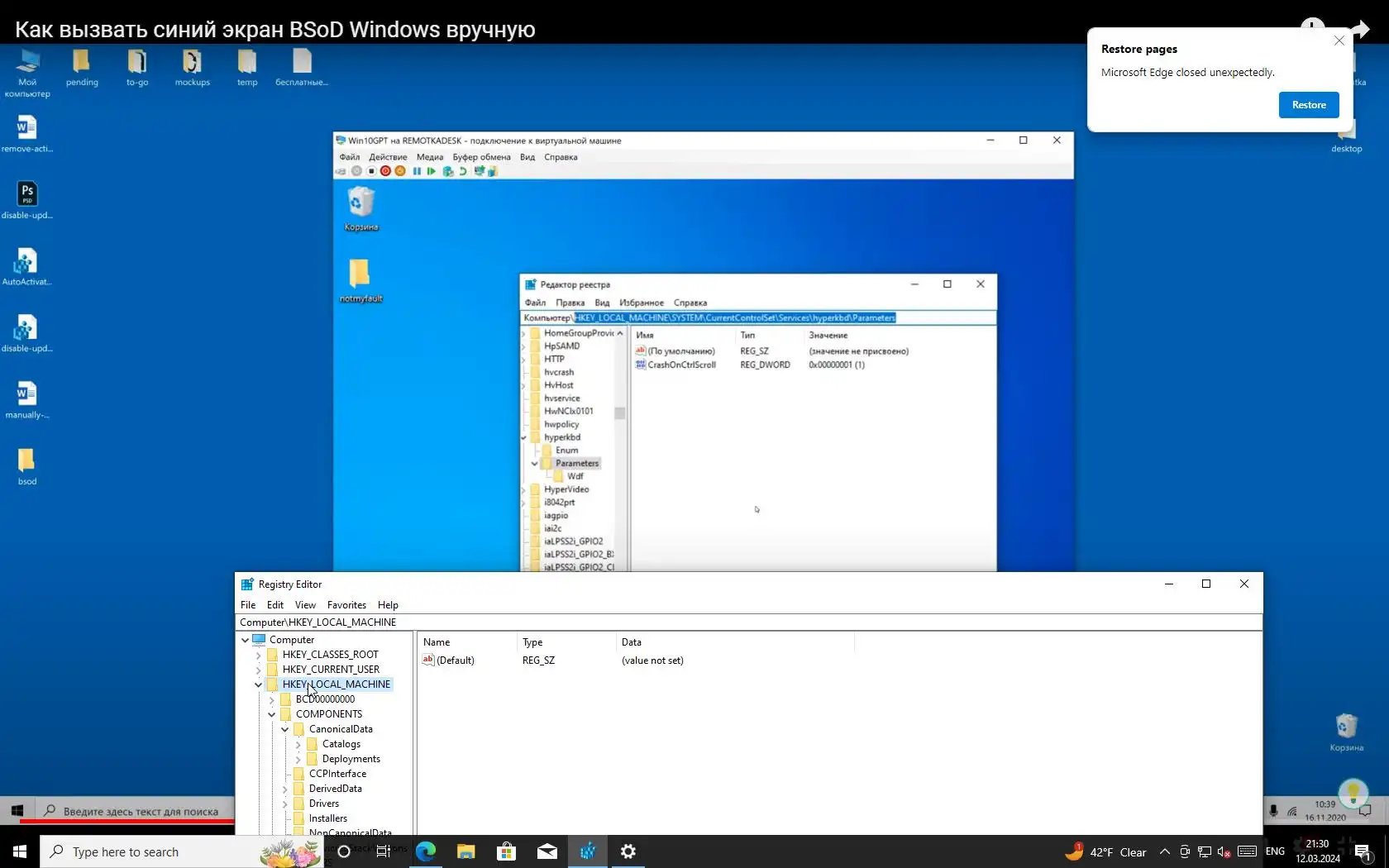Click the ENG language indicator

(x=1275, y=851)
